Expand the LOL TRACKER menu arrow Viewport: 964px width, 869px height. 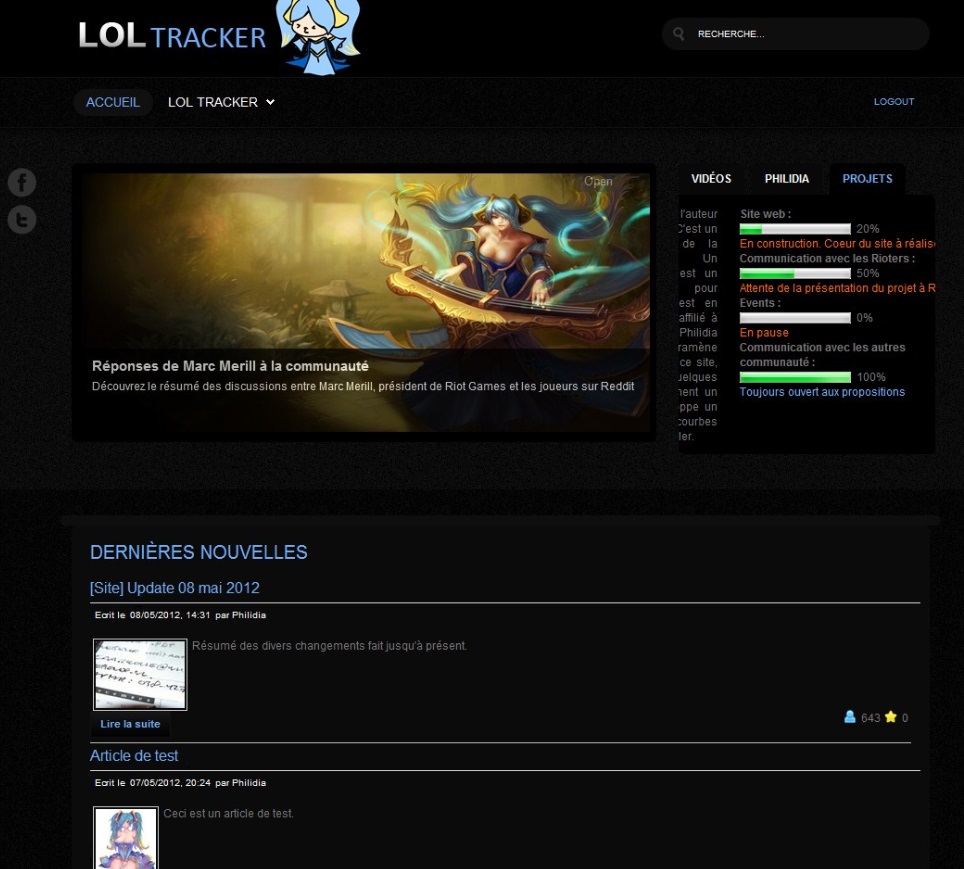click(270, 102)
